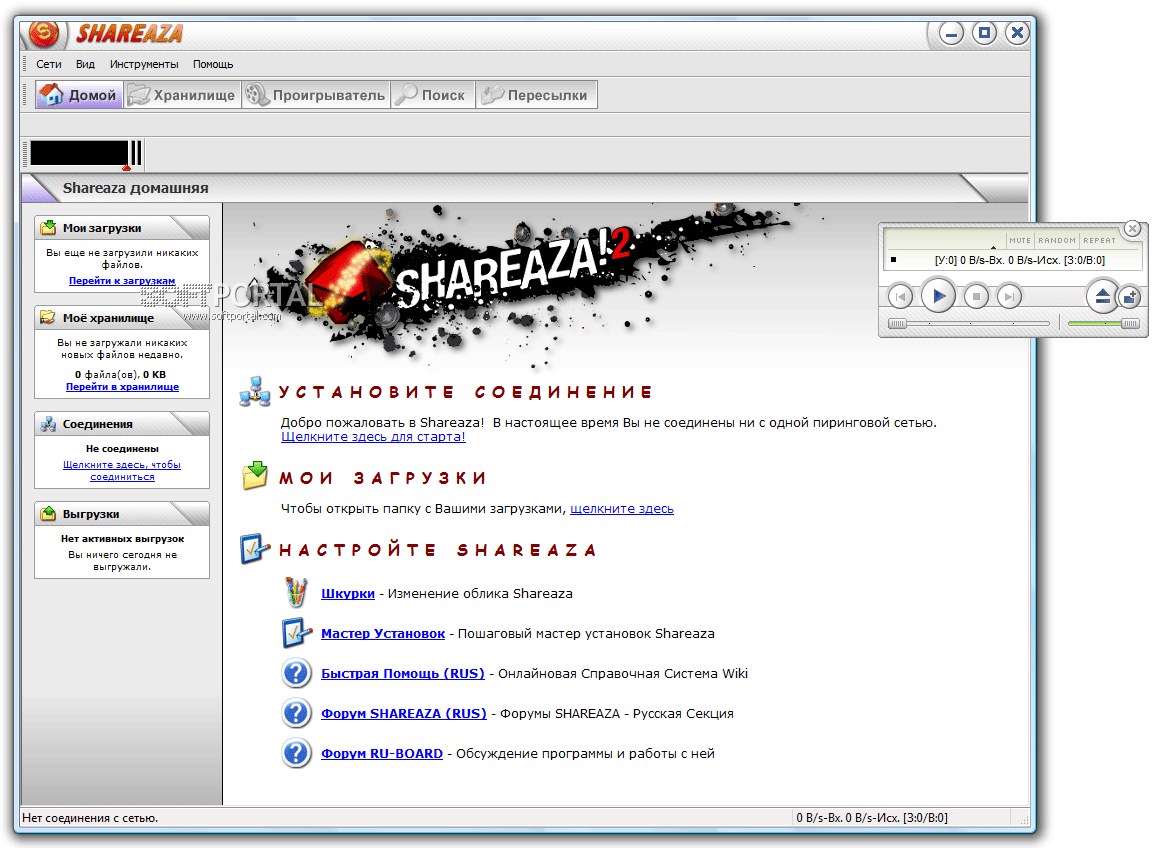1158x848 pixels.
Task: Click the Пересылки transfers icon in toolbar
Action: pos(492,95)
